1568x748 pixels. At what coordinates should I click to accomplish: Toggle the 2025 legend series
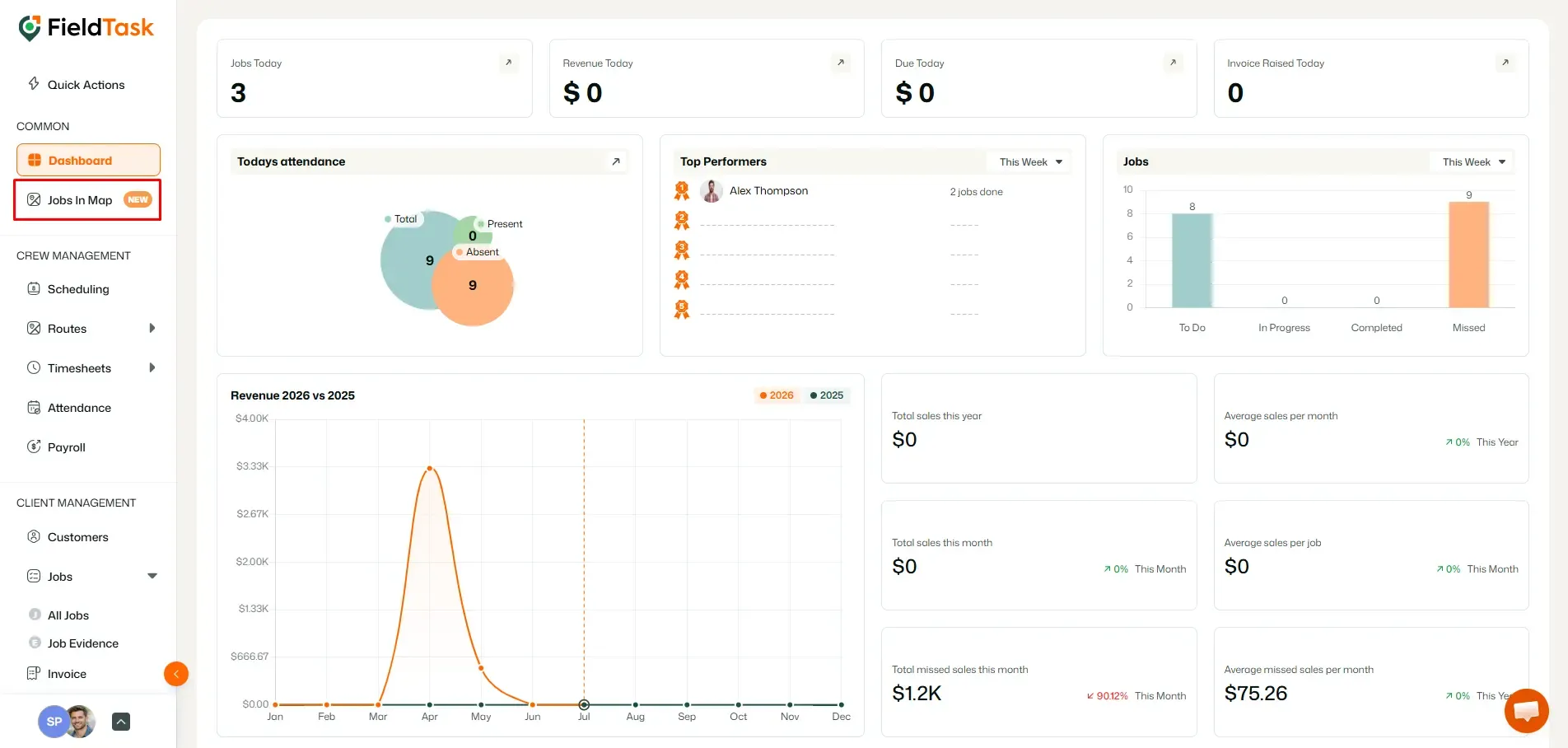click(x=827, y=395)
